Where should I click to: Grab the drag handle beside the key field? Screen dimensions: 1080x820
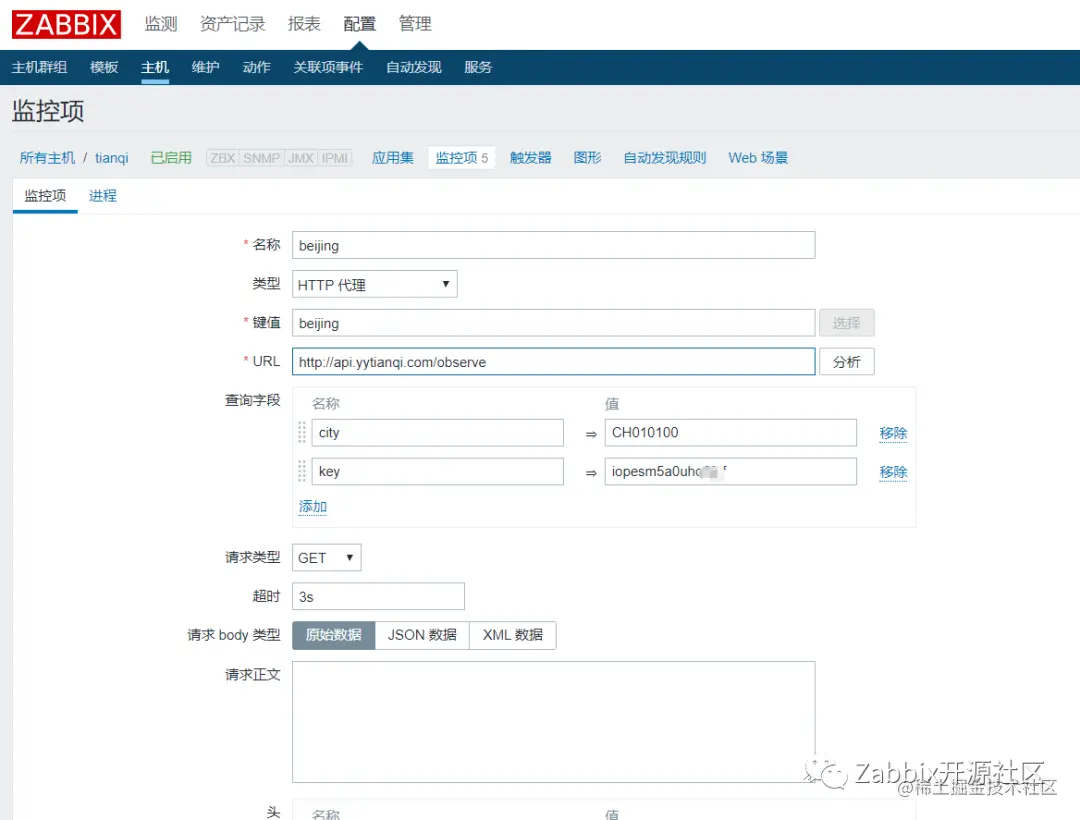[301, 471]
